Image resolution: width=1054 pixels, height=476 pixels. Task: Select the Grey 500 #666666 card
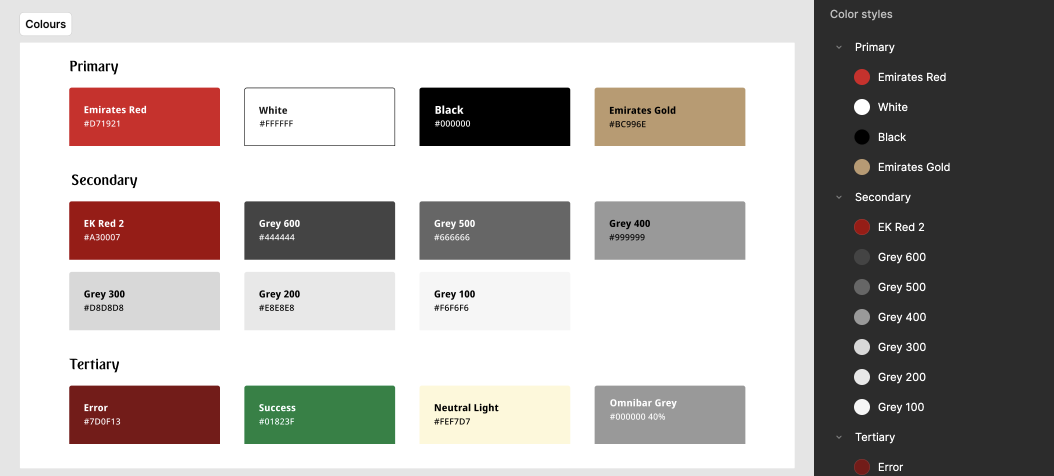point(495,231)
